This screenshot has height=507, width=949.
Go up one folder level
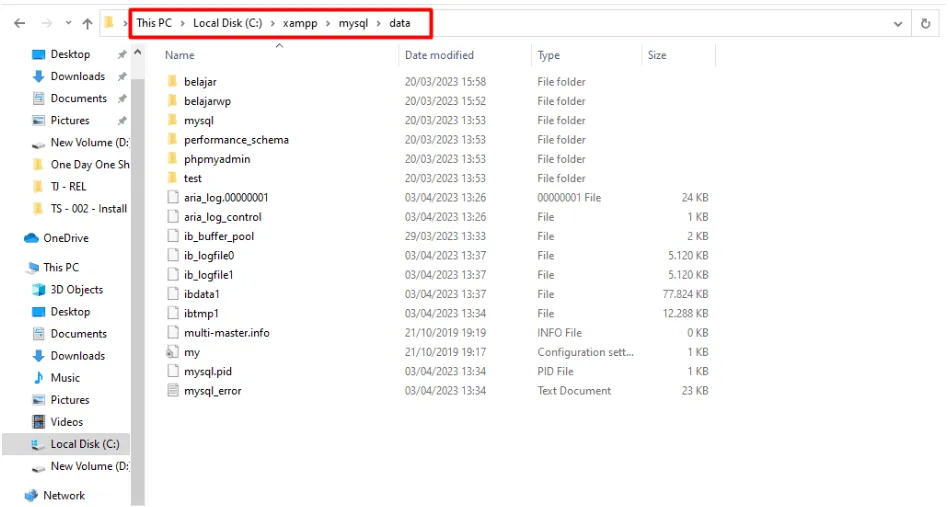pyautogui.click(x=88, y=24)
